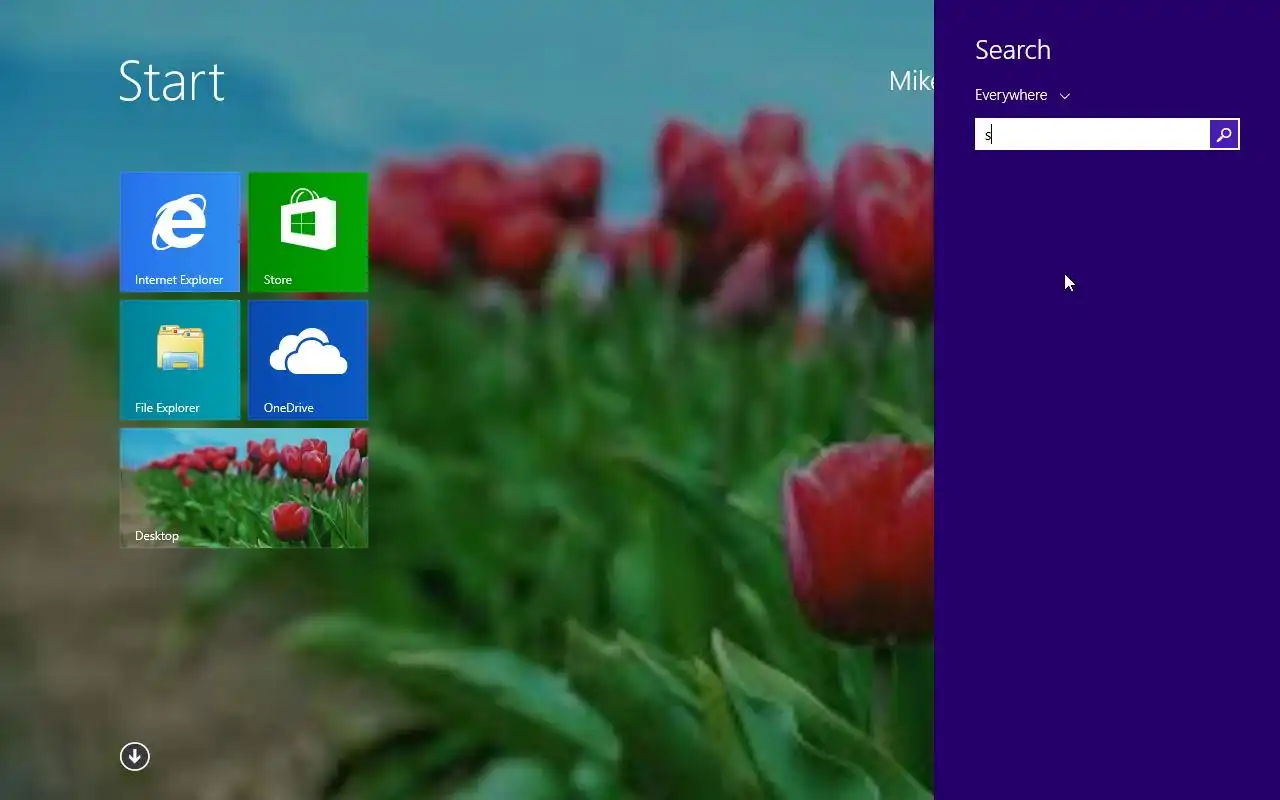This screenshot has height=800, width=1280.
Task: Show all apps with down arrow
Action: [x=135, y=757]
